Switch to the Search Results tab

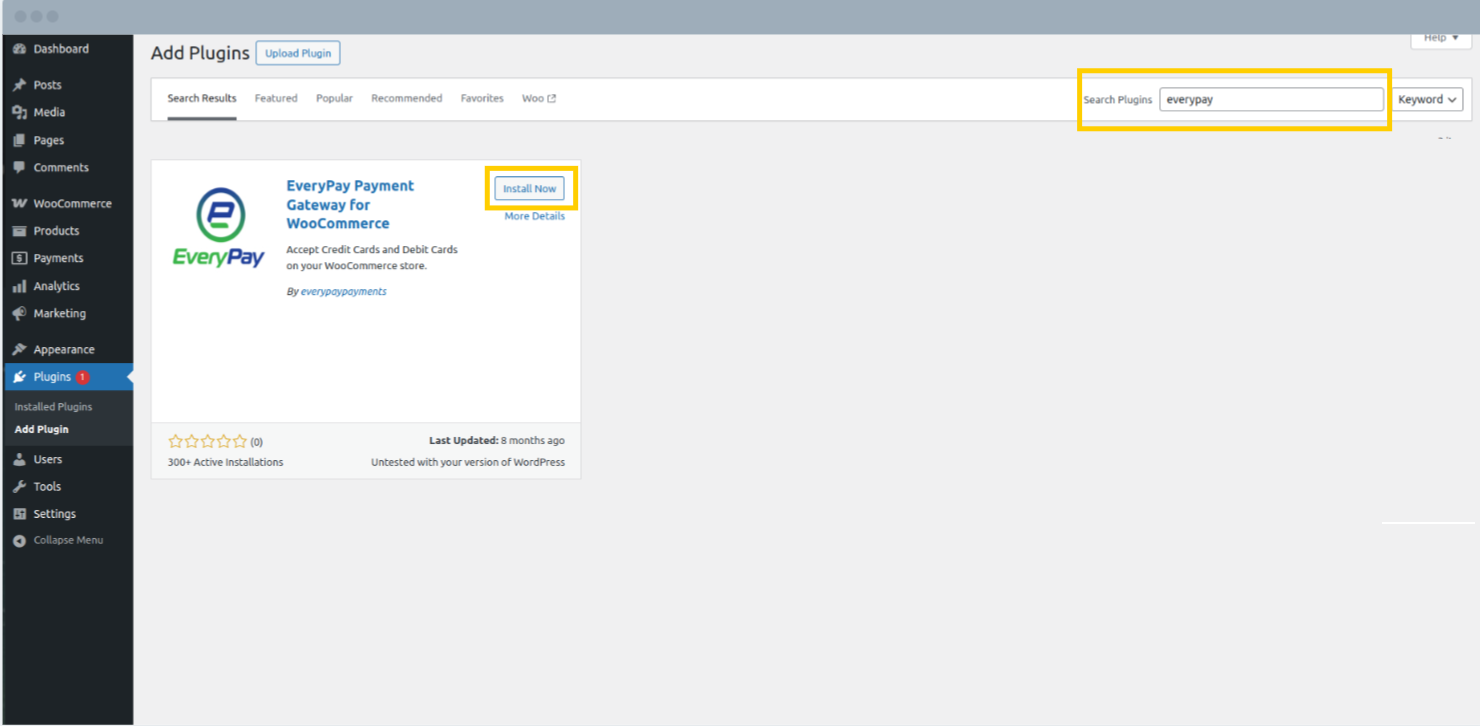click(x=202, y=98)
